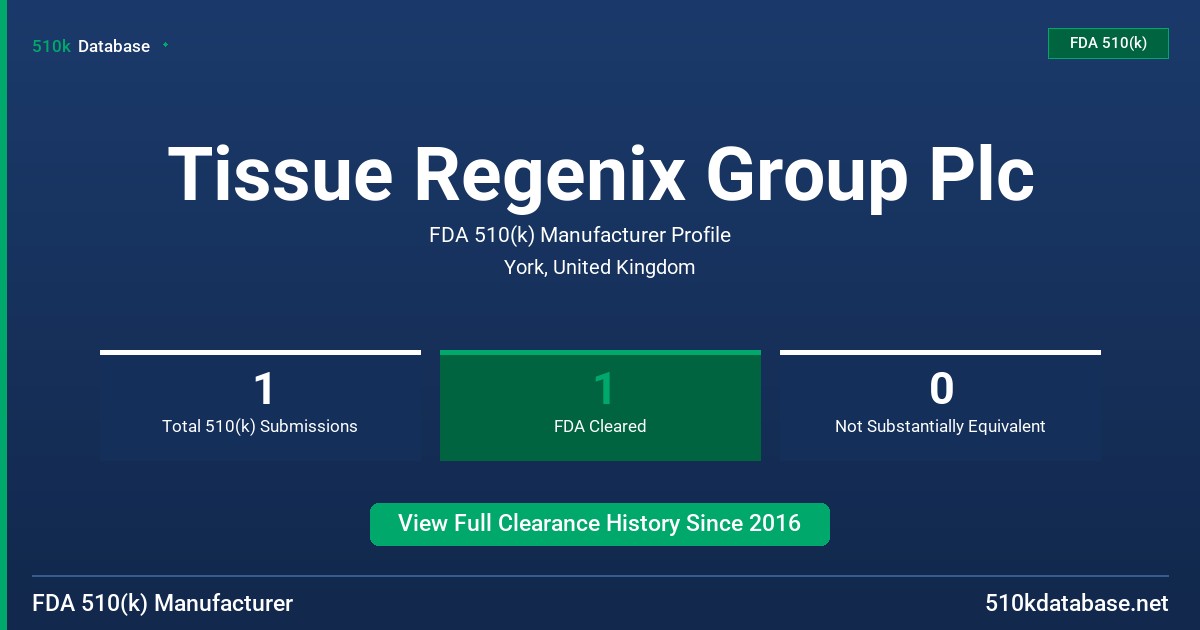1200x630 pixels.
Task: Click the green dot next to Database
Action: tap(165, 45)
